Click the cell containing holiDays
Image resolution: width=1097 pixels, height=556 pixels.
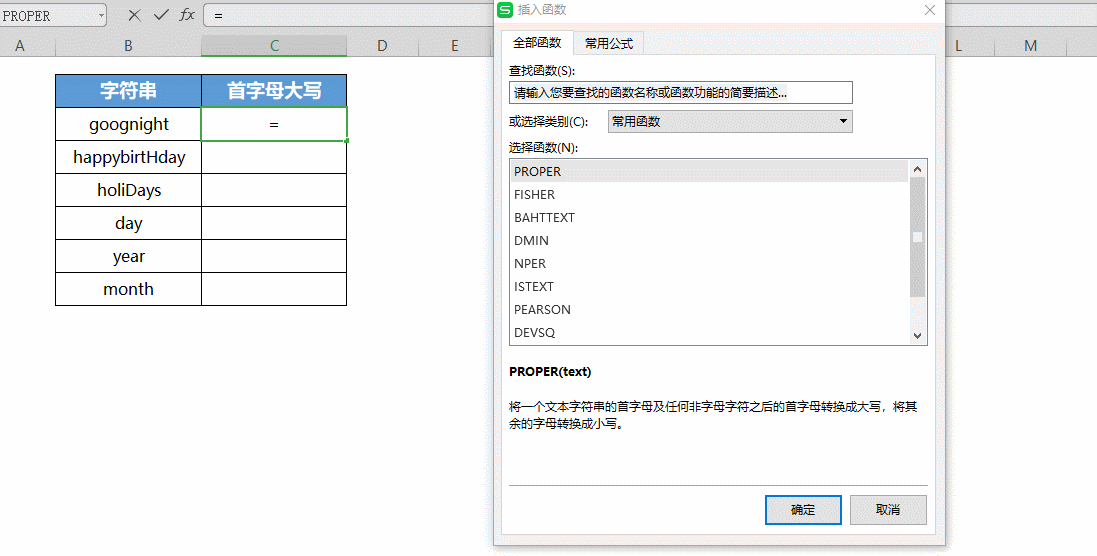pyautogui.click(x=128, y=190)
